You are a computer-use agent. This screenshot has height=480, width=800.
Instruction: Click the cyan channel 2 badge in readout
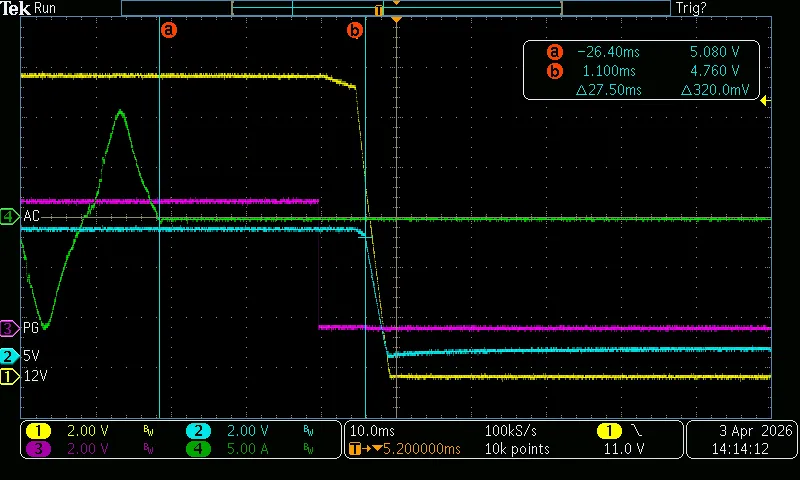click(x=198, y=431)
